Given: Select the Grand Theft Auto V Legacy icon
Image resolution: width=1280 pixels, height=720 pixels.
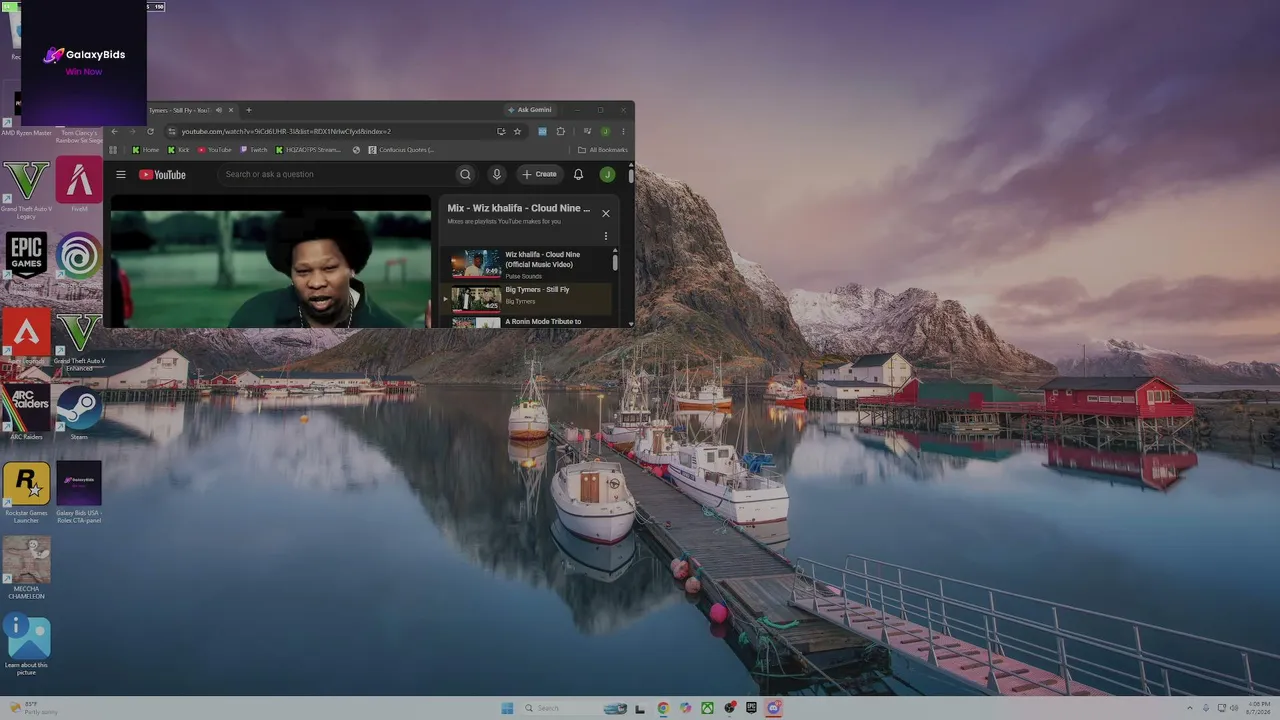Looking at the screenshot, I should click(26, 188).
